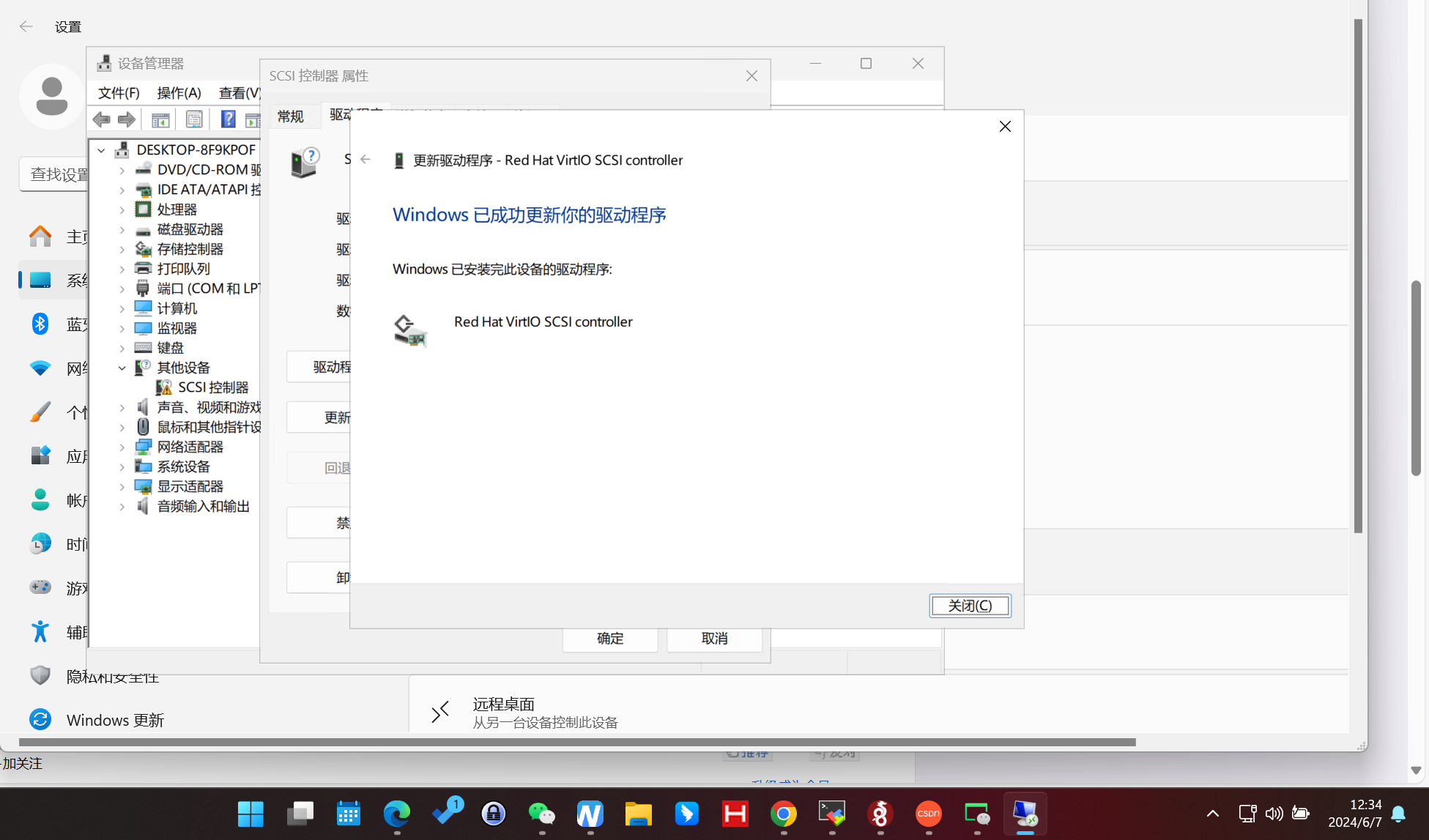Viewport: 1429px width, 840px height.
Task: Open the 文件(F) menu
Action: (119, 93)
